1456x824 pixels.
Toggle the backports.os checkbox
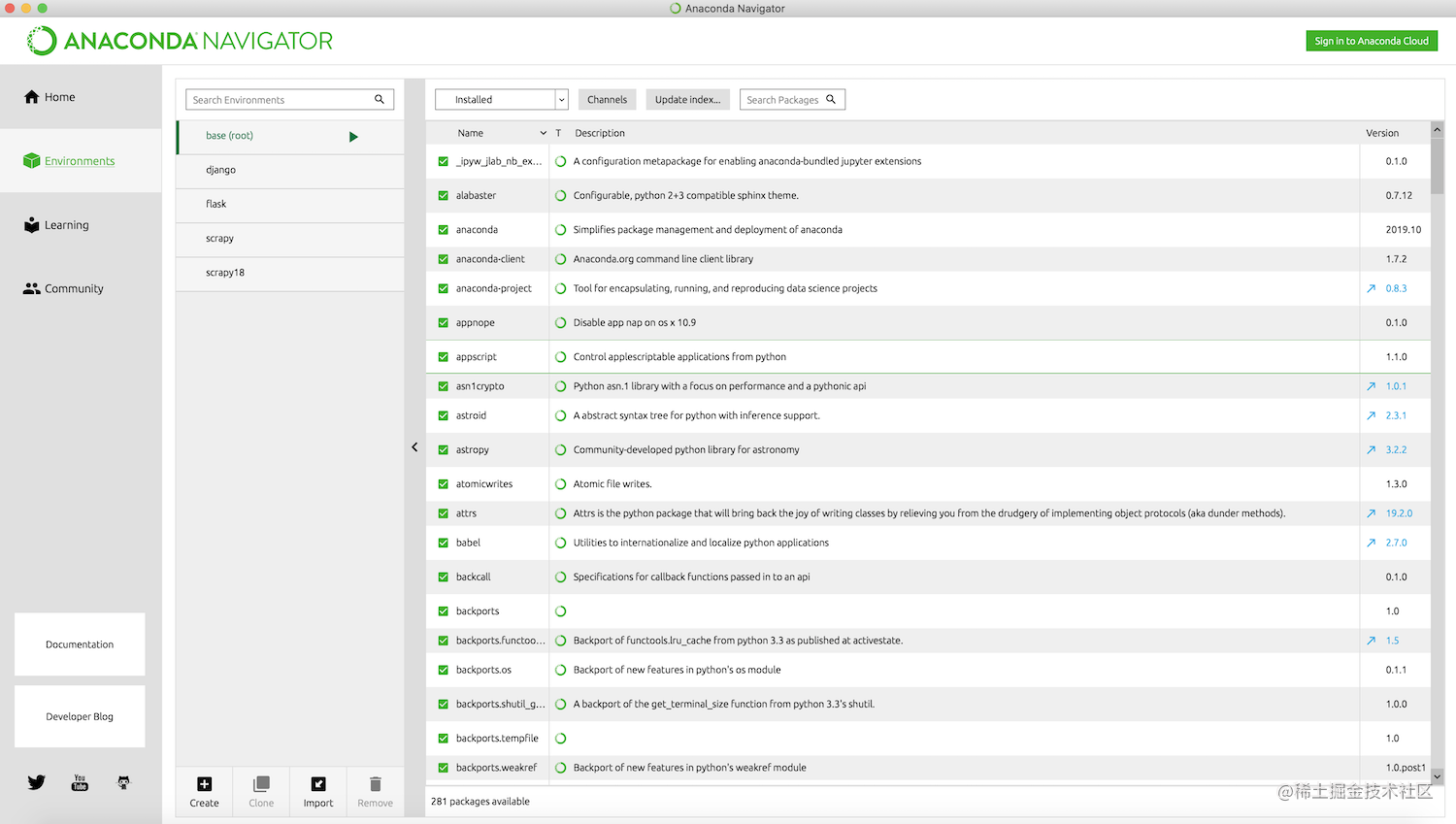click(444, 670)
